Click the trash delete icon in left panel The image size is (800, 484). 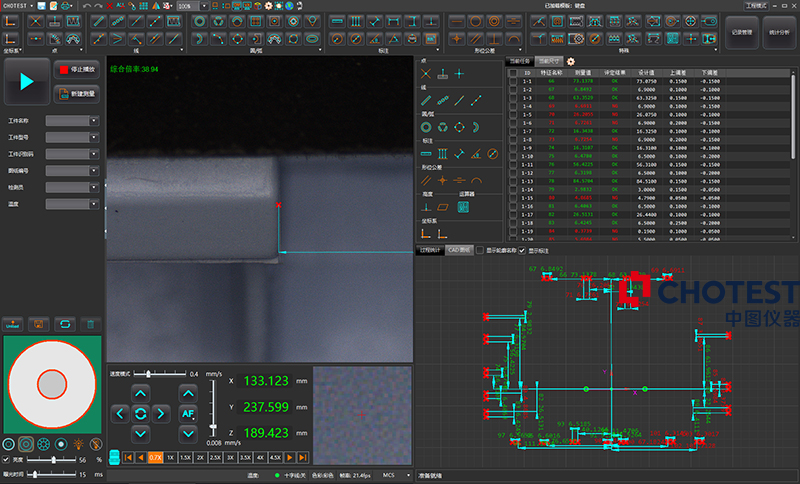click(x=90, y=324)
